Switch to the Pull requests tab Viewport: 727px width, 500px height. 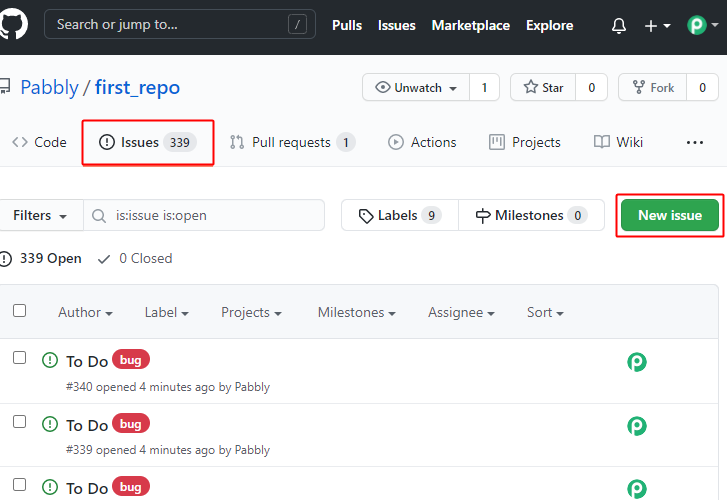pos(292,142)
